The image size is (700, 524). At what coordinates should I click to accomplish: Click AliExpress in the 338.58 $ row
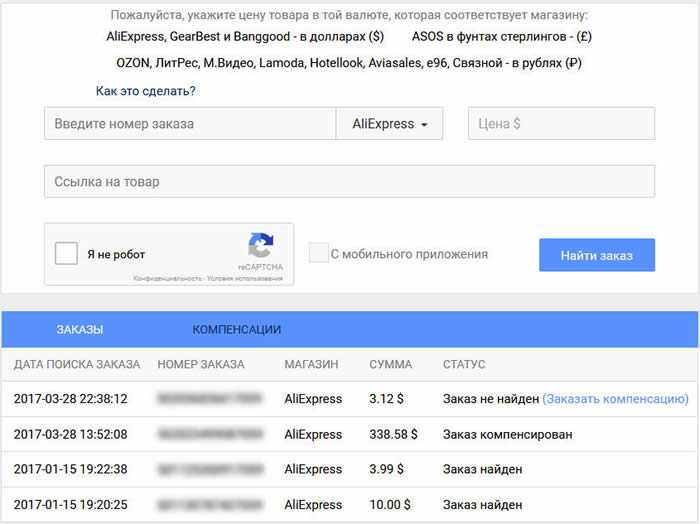tap(313, 434)
